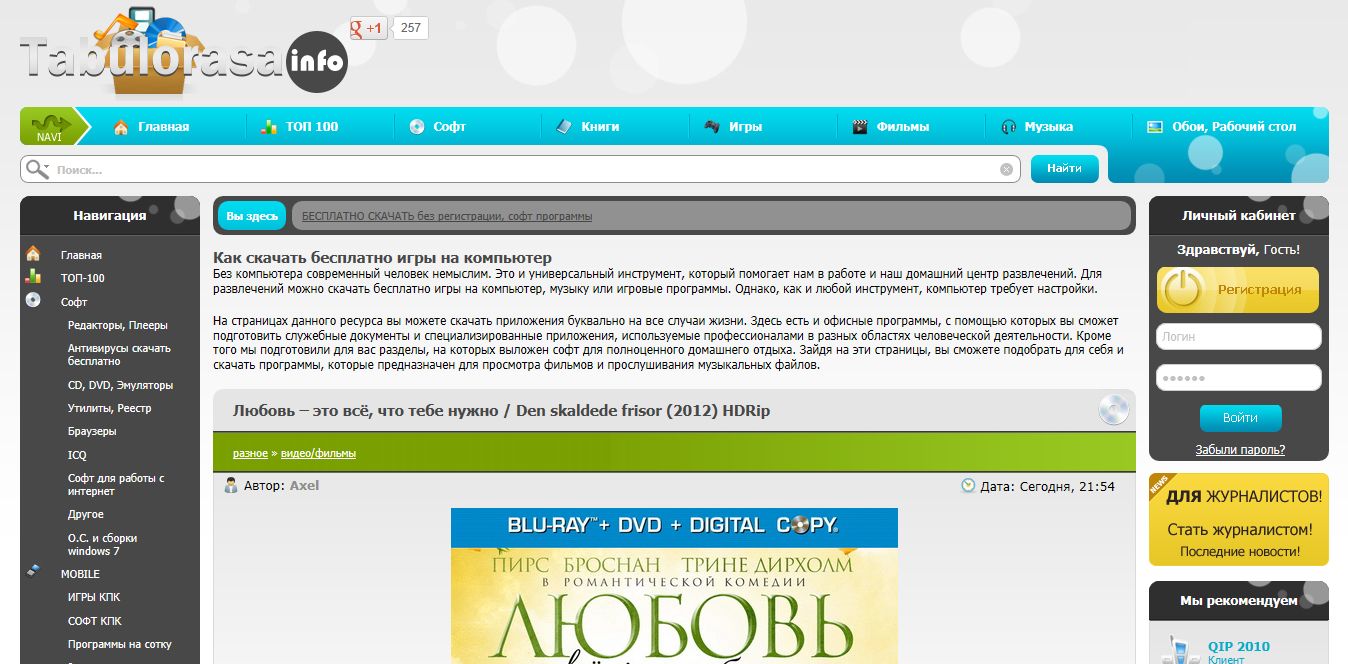1348x664 pixels.
Task: Open the QIP 2010 recommendation link
Action: pyautogui.click(x=1239, y=646)
